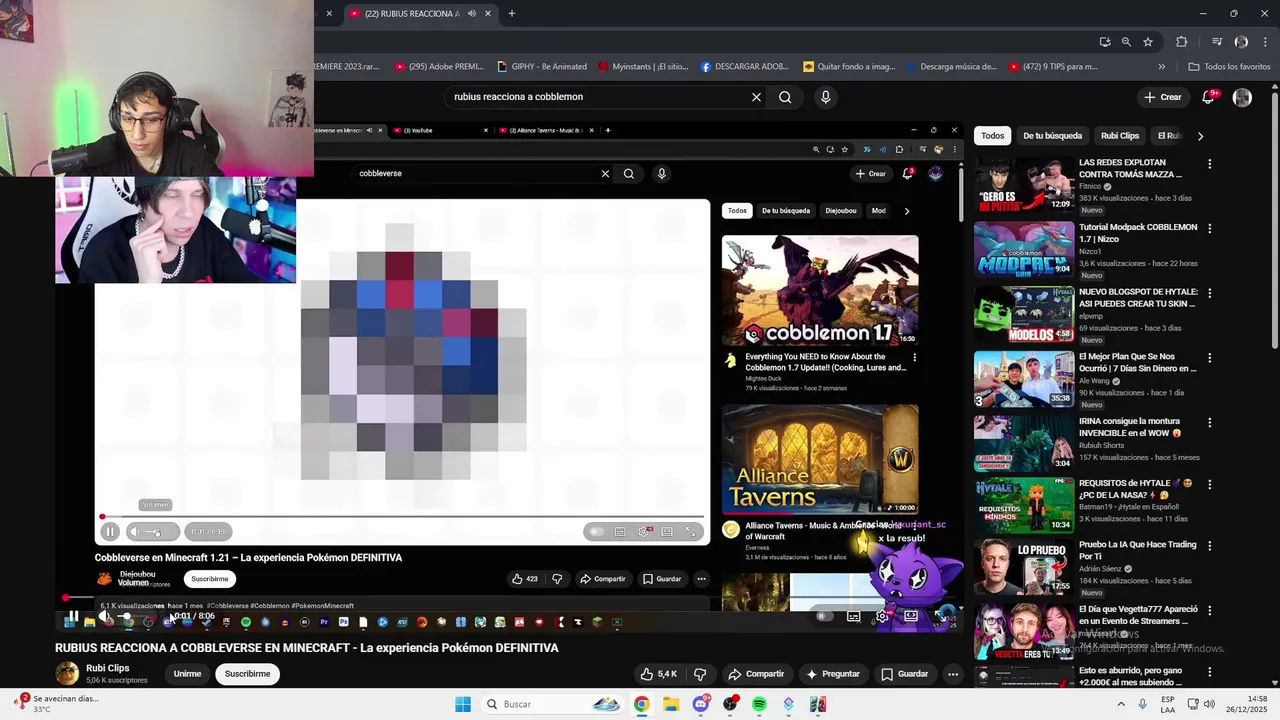The width and height of the screenshot is (1280, 720).
Task: Open El Día que Vegetta777 video thumbnail
Action: 1024,631
